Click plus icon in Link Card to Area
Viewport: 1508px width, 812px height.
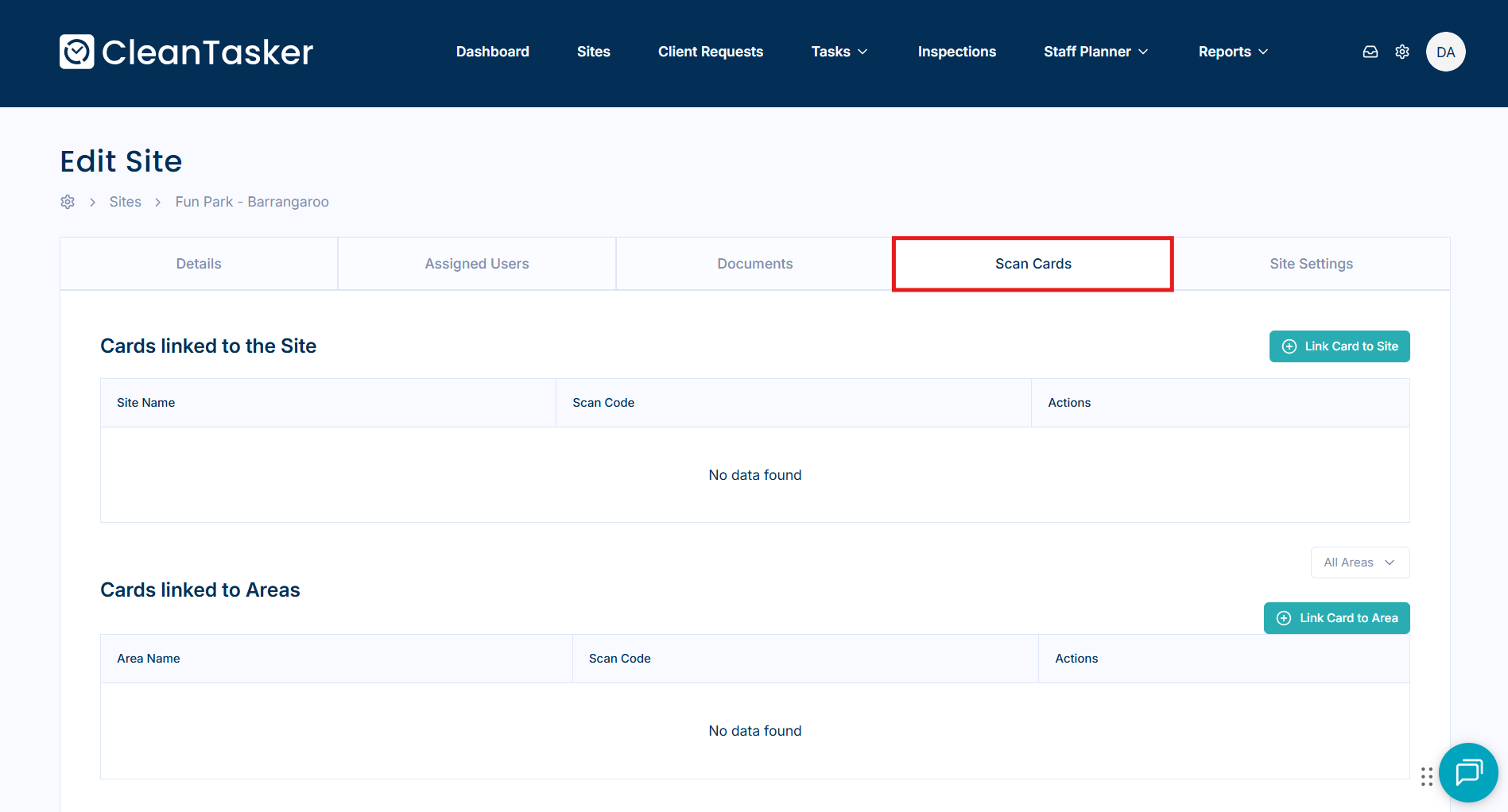1284,618
